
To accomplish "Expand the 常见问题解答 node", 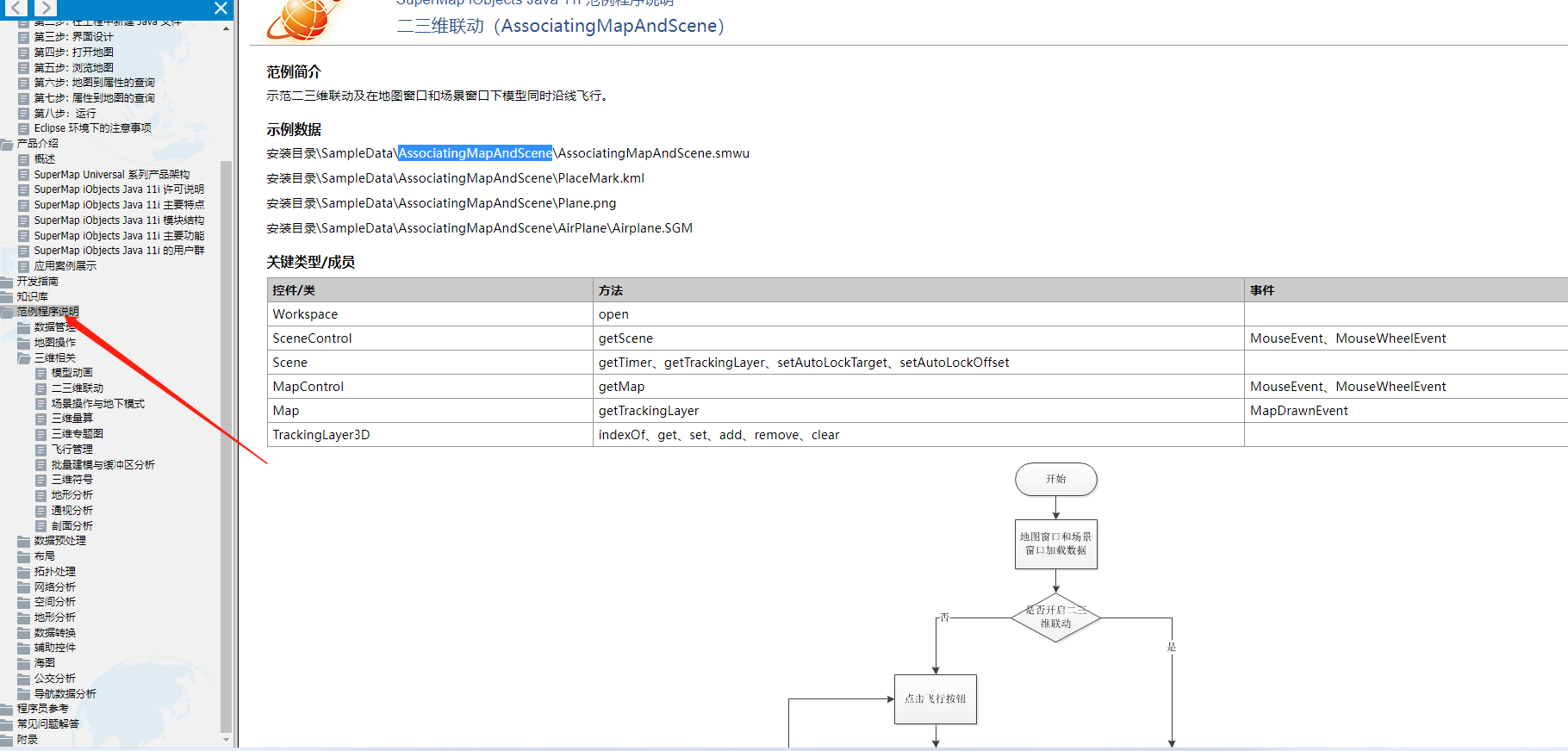I will (x=7, y=724).
